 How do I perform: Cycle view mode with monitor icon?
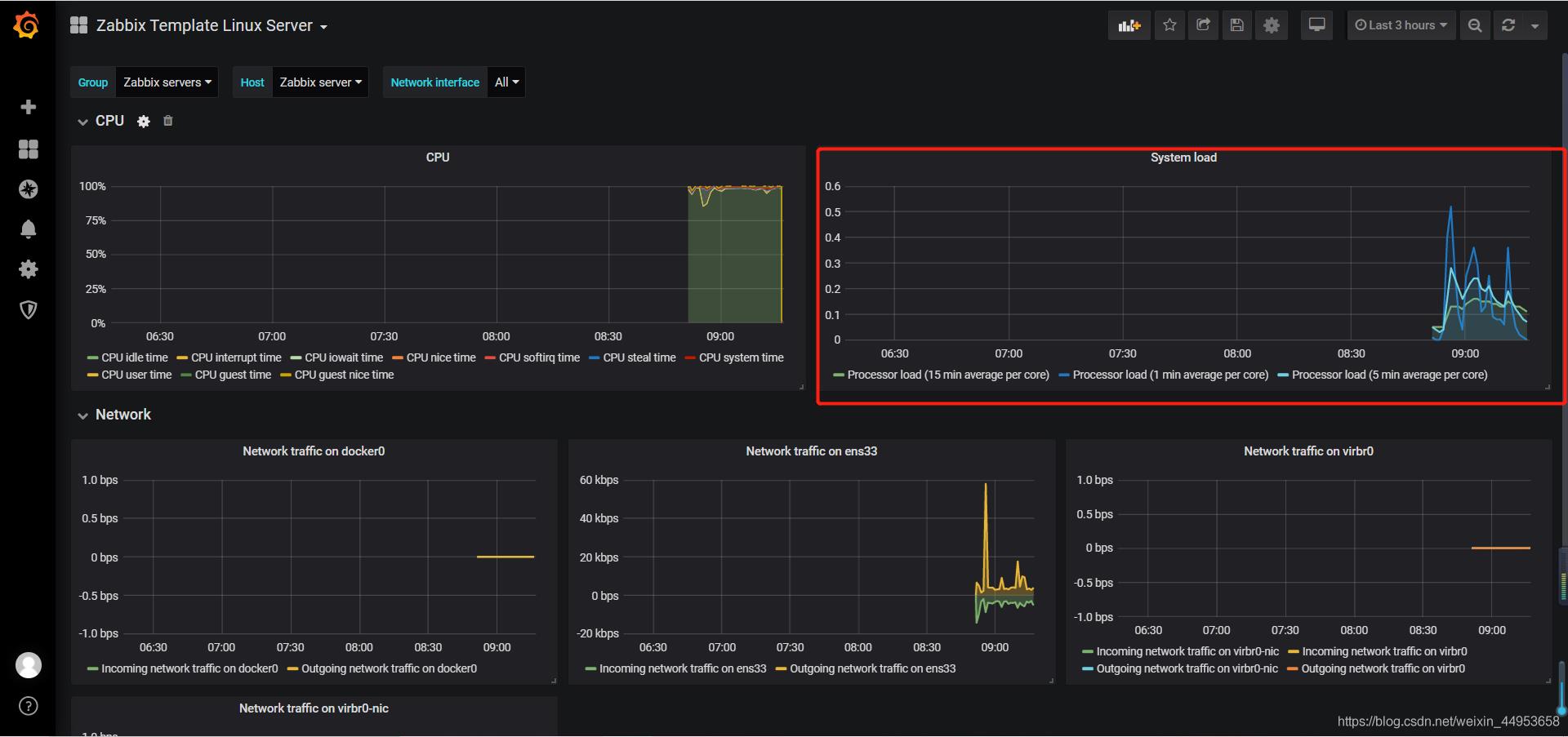(x=1316, y=25)
